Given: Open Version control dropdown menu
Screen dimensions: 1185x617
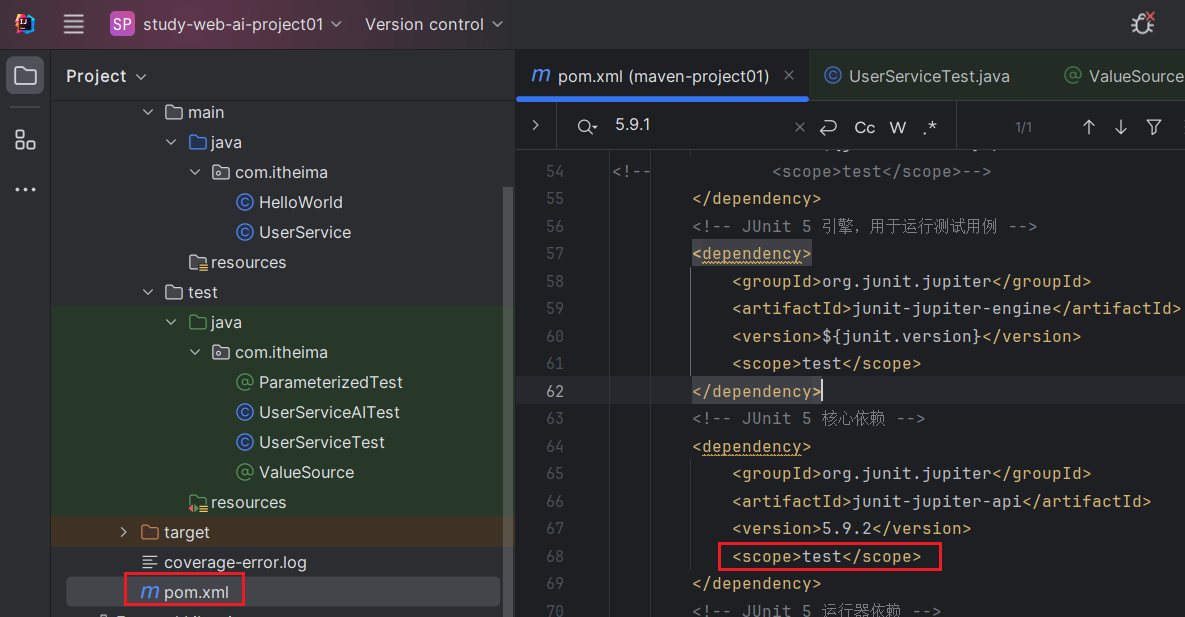Looking at the screenshot, I should coord(434,24).
